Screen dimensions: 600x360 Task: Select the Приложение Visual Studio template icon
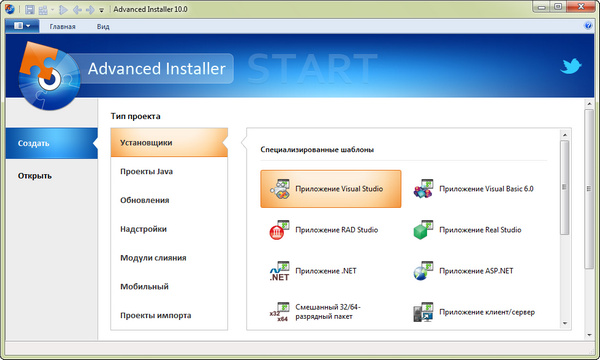pyautogui.click(x=280, y=189)
